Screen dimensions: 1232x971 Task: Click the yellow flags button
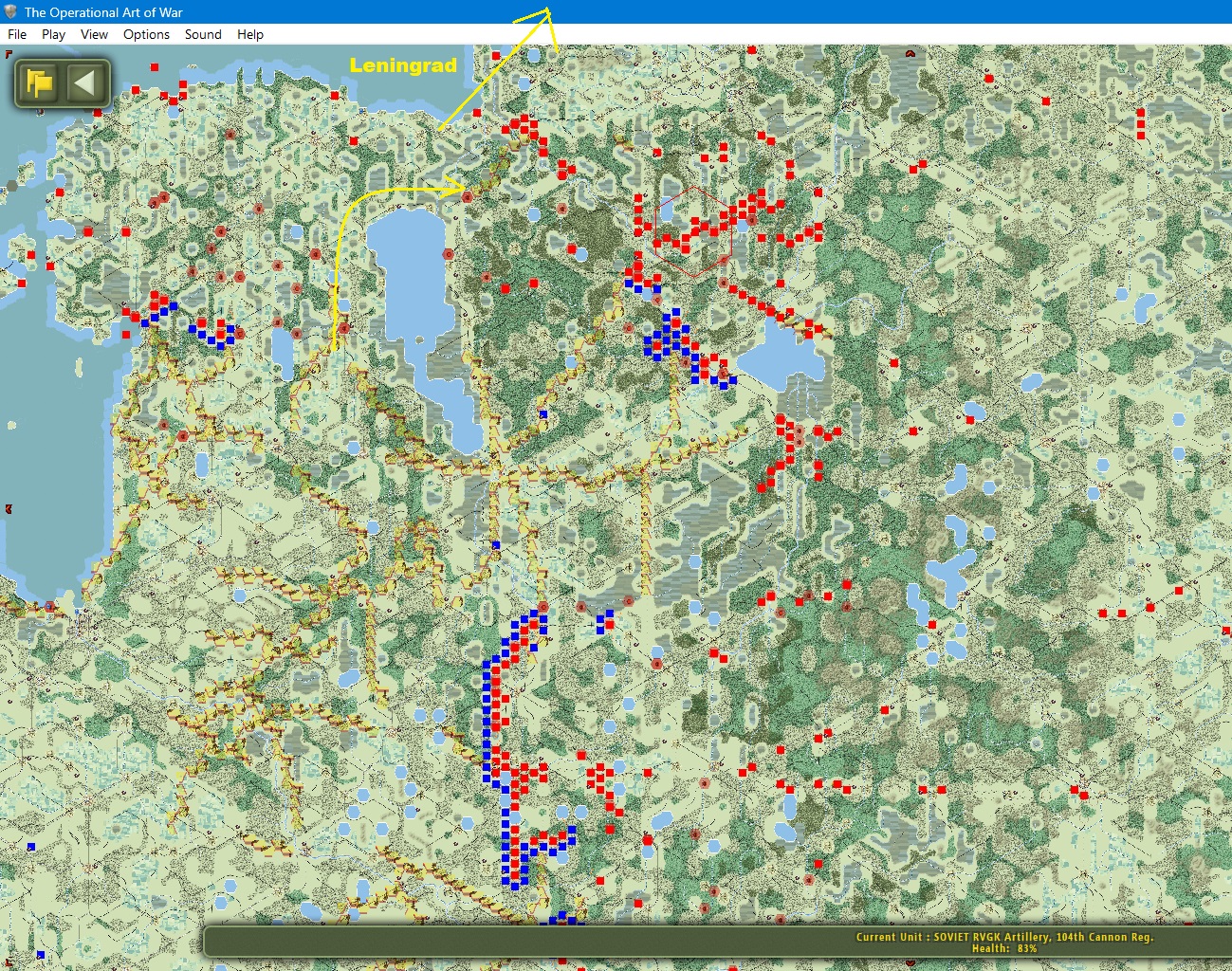39,83
